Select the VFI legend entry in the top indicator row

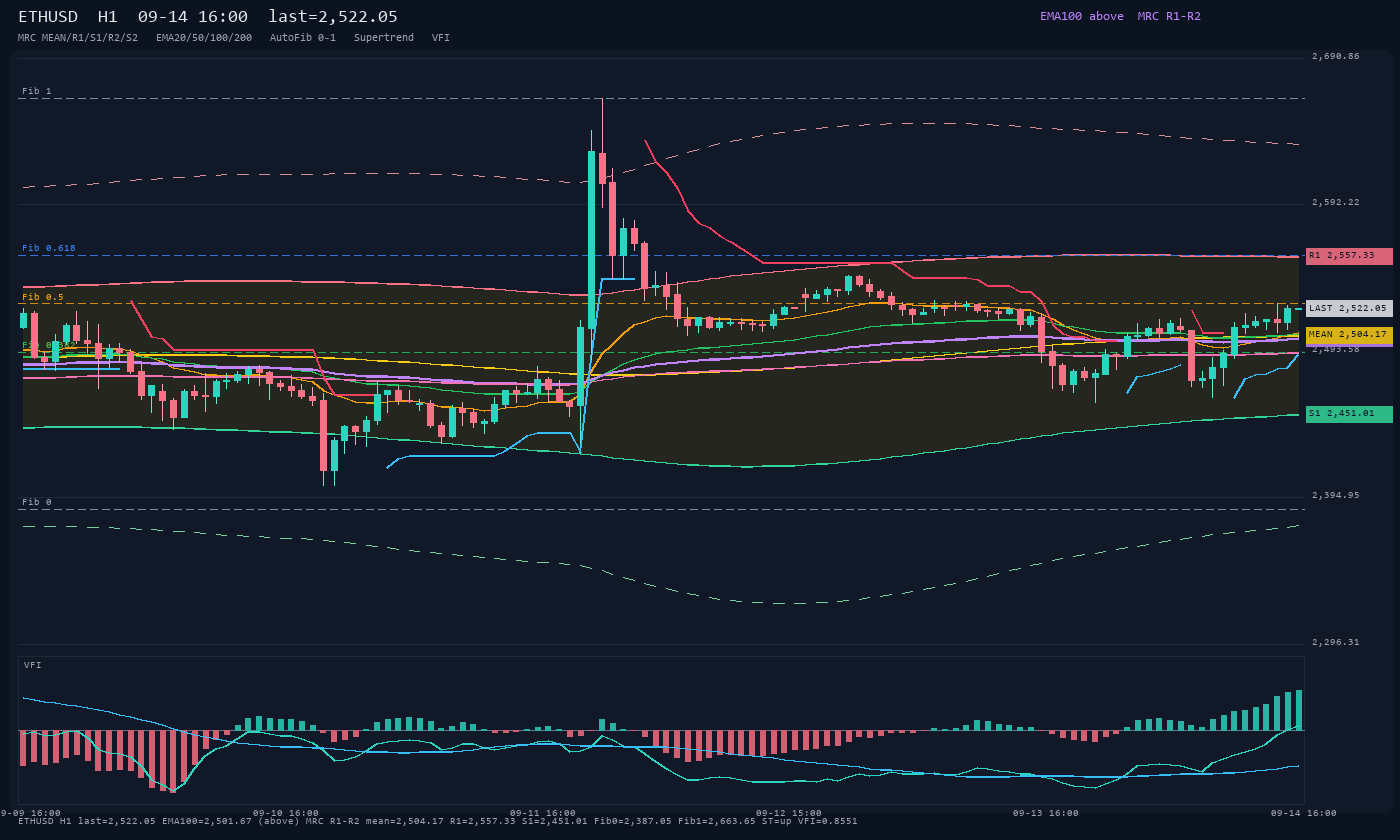click(x=441, y=38)
